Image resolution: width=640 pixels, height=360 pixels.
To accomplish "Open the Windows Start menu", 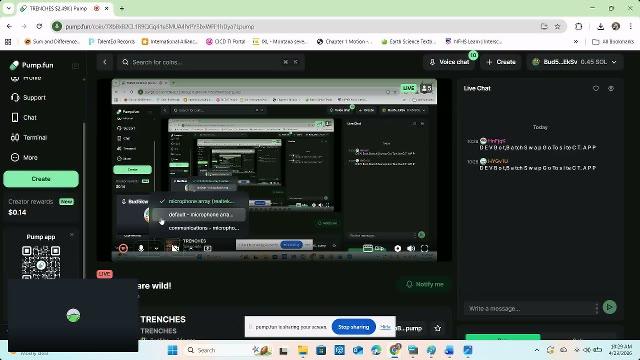I will click(x=173, y=350).
